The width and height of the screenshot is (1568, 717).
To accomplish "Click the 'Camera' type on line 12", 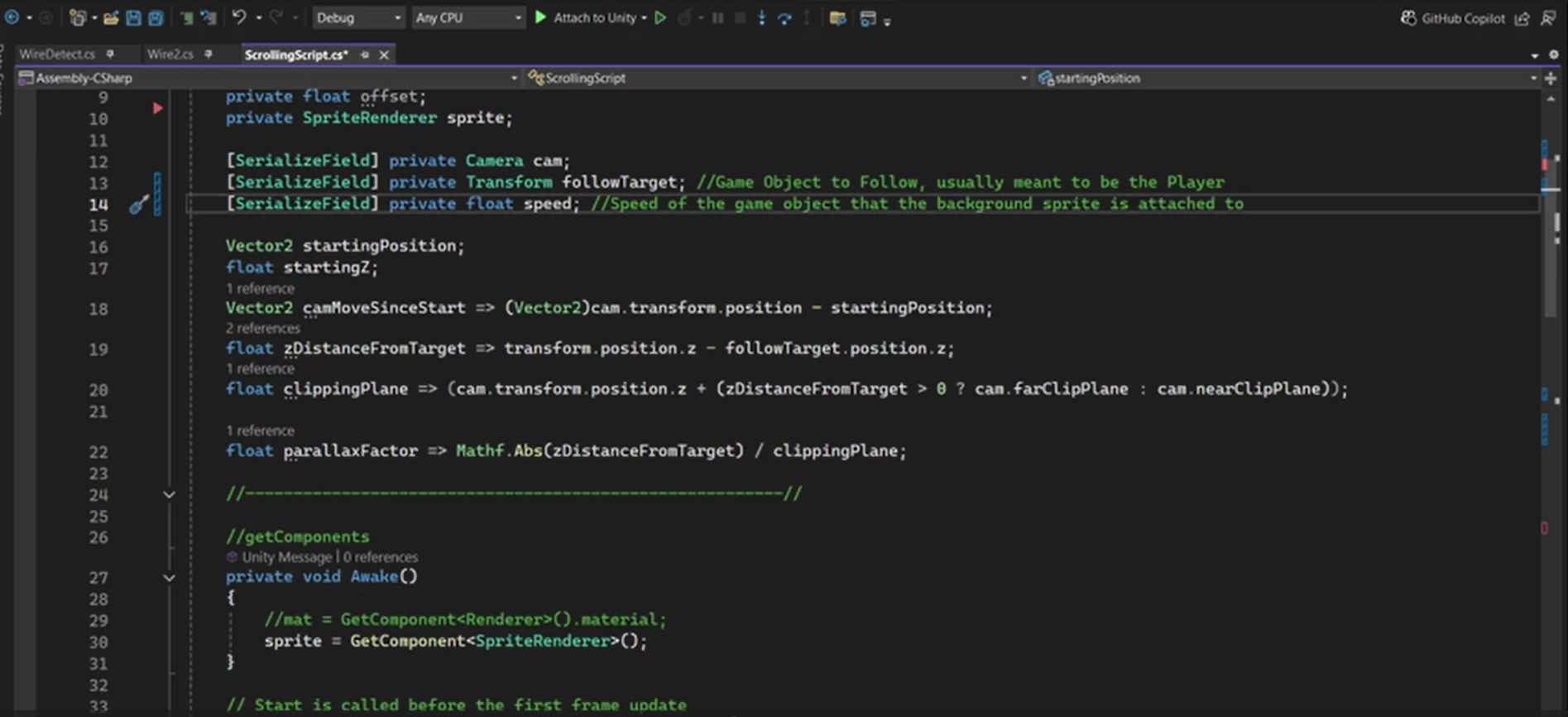I will (x=494, y=161).
